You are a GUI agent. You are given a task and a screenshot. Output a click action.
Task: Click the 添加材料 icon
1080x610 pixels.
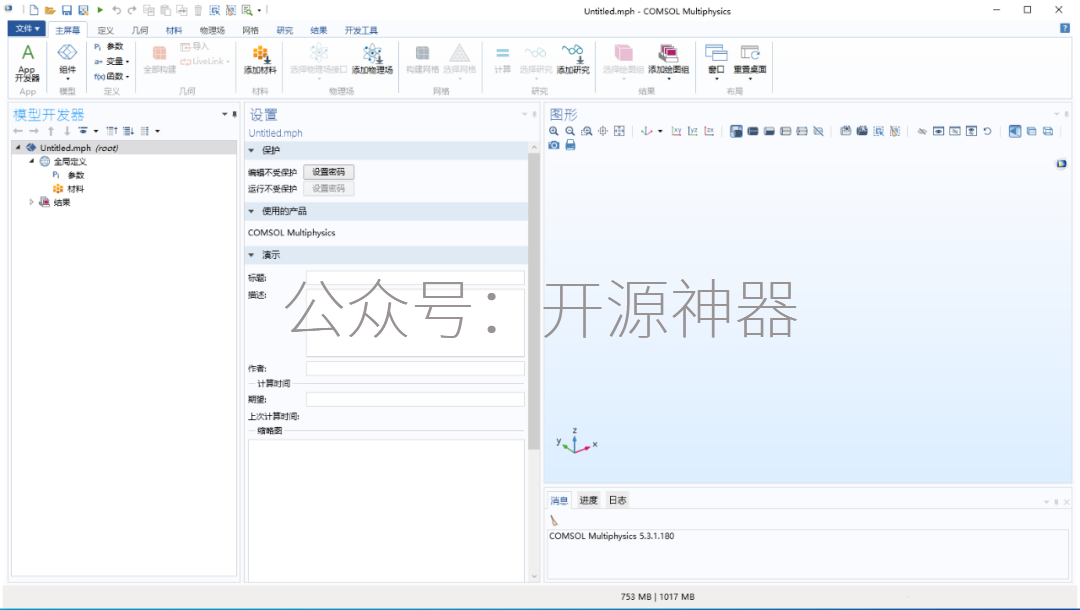click(260, 60)
